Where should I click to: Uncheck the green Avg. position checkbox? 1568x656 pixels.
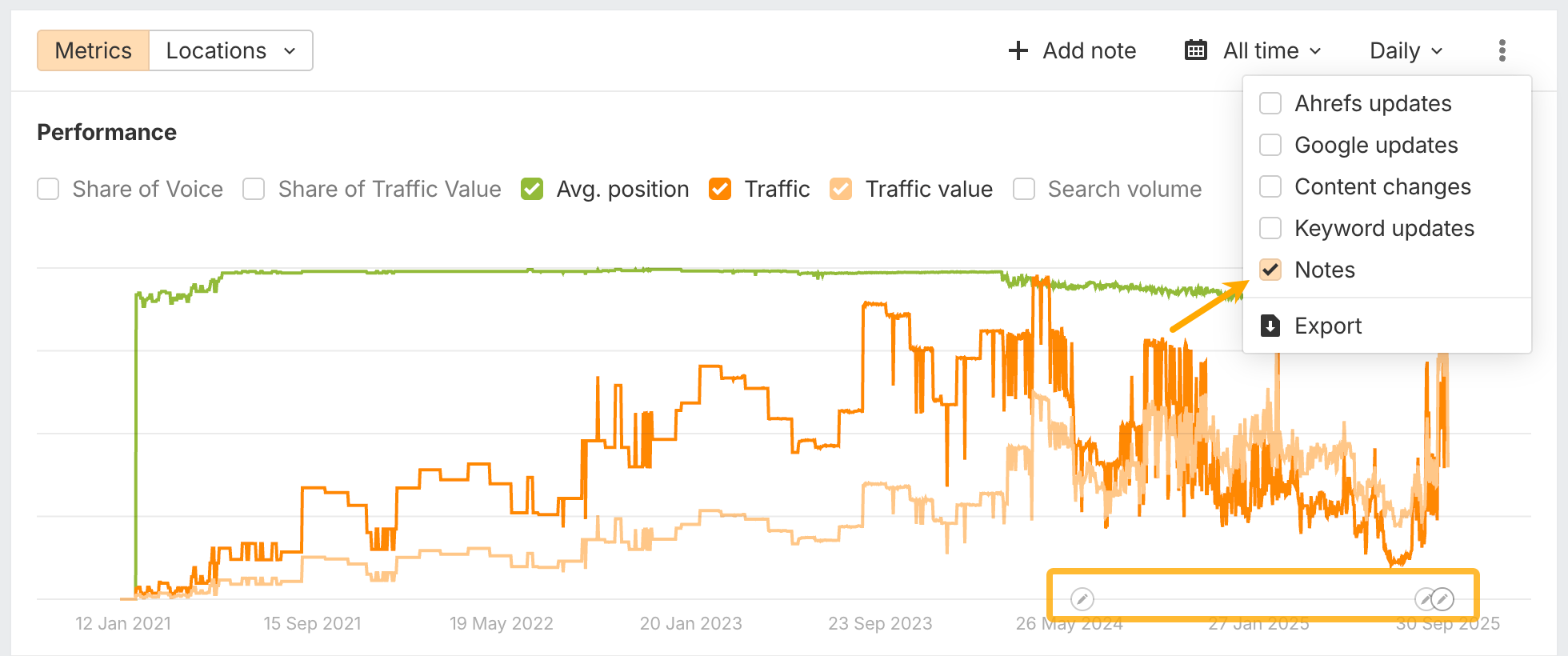[532, 190]
